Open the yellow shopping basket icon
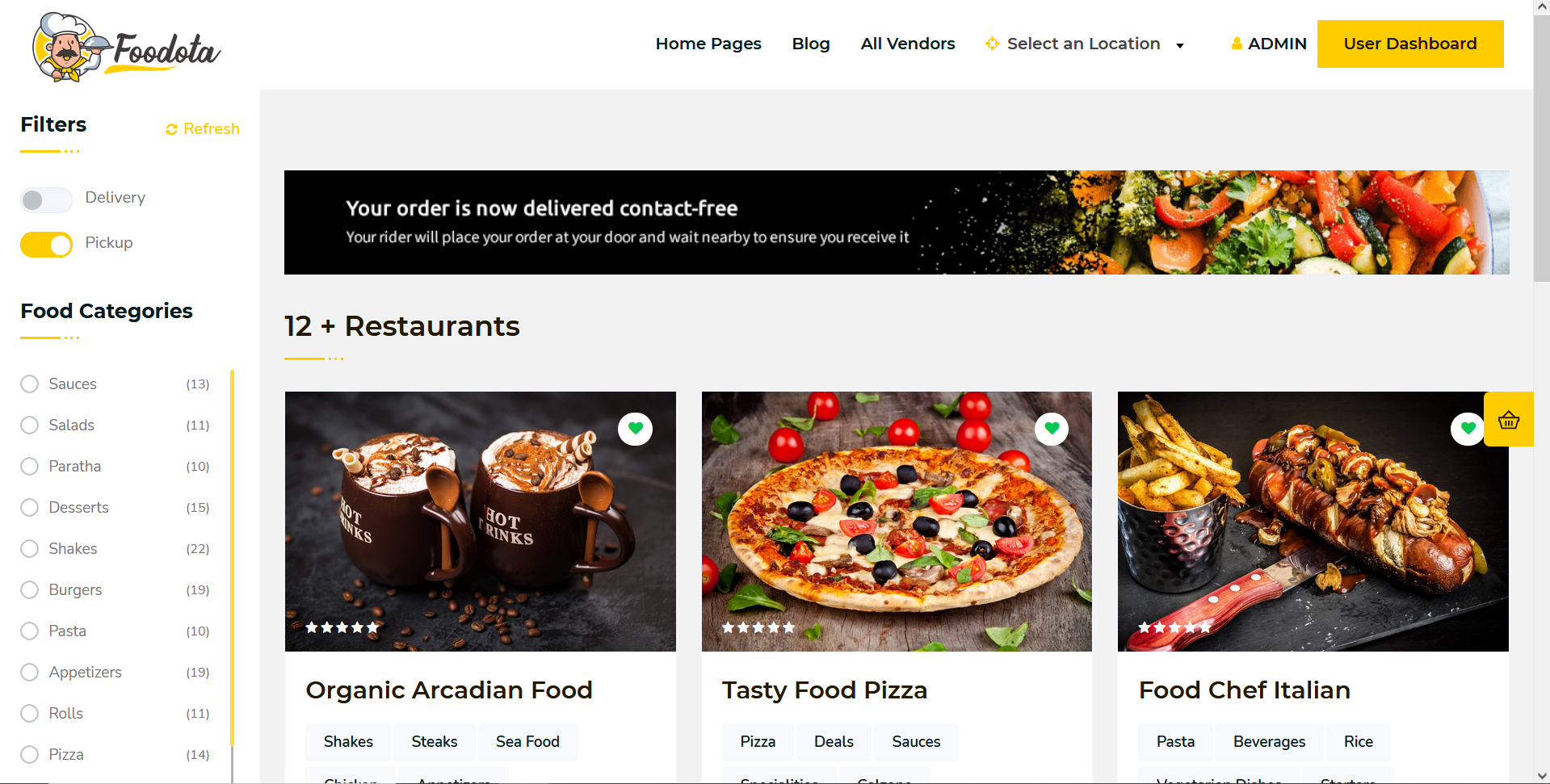The width and height of the screenshot is (1550, 784). coord(1509,419)
